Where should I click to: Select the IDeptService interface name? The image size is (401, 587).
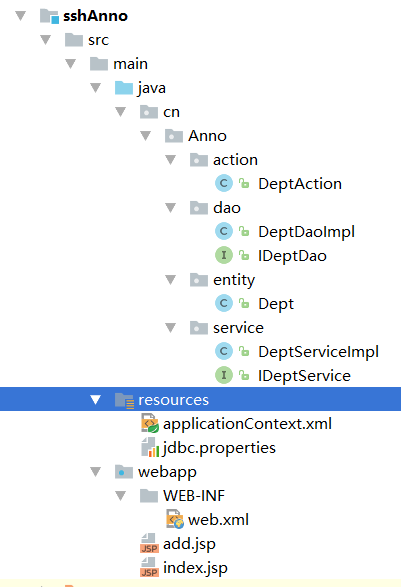click(x=304, y=375)
